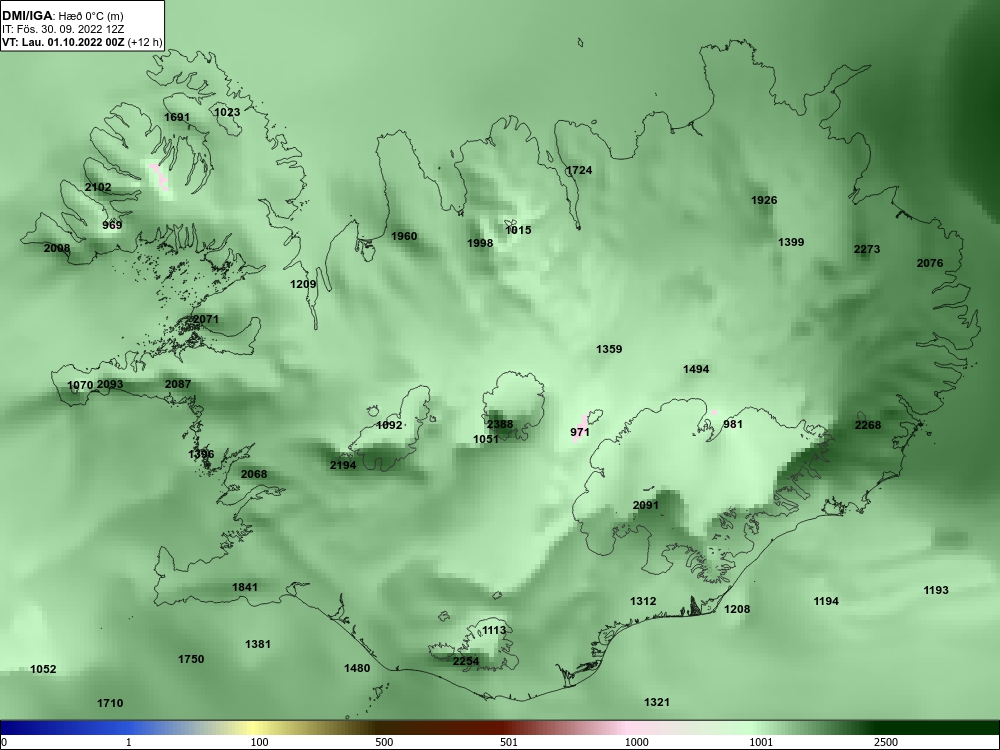This screenshot has width=1000, height=750.
Task: Click the 1998 map value
Action: (480, 244)
